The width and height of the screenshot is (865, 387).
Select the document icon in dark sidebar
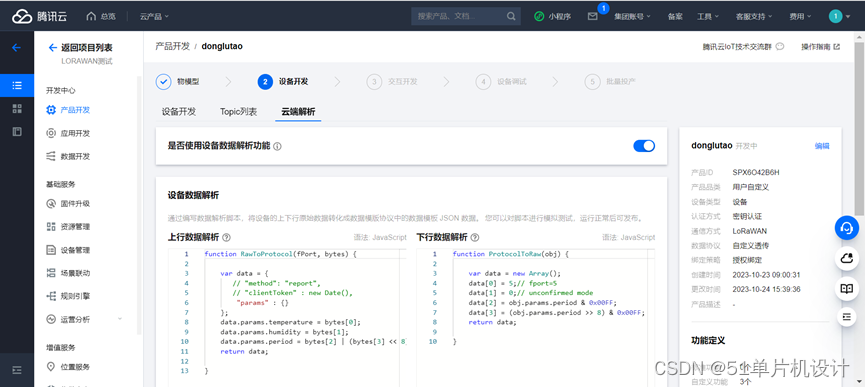tap(17, 132)
